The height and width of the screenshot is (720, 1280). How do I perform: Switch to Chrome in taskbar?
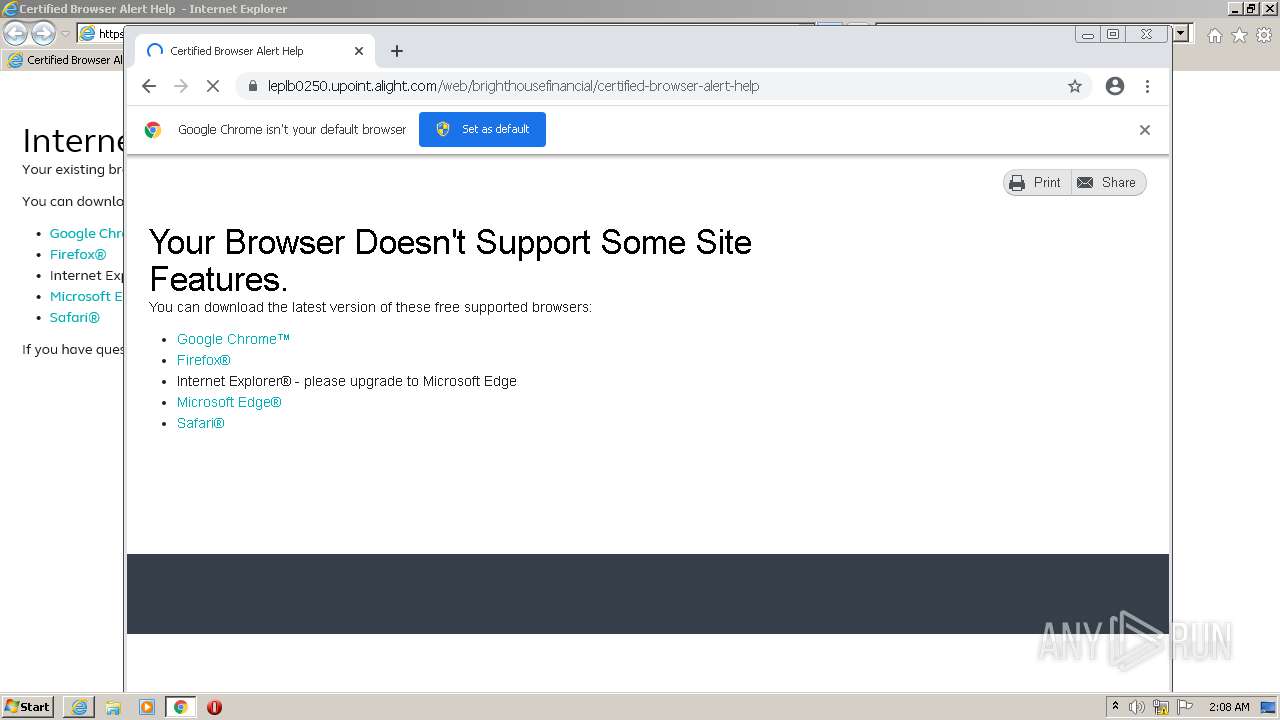coord(180,707)
